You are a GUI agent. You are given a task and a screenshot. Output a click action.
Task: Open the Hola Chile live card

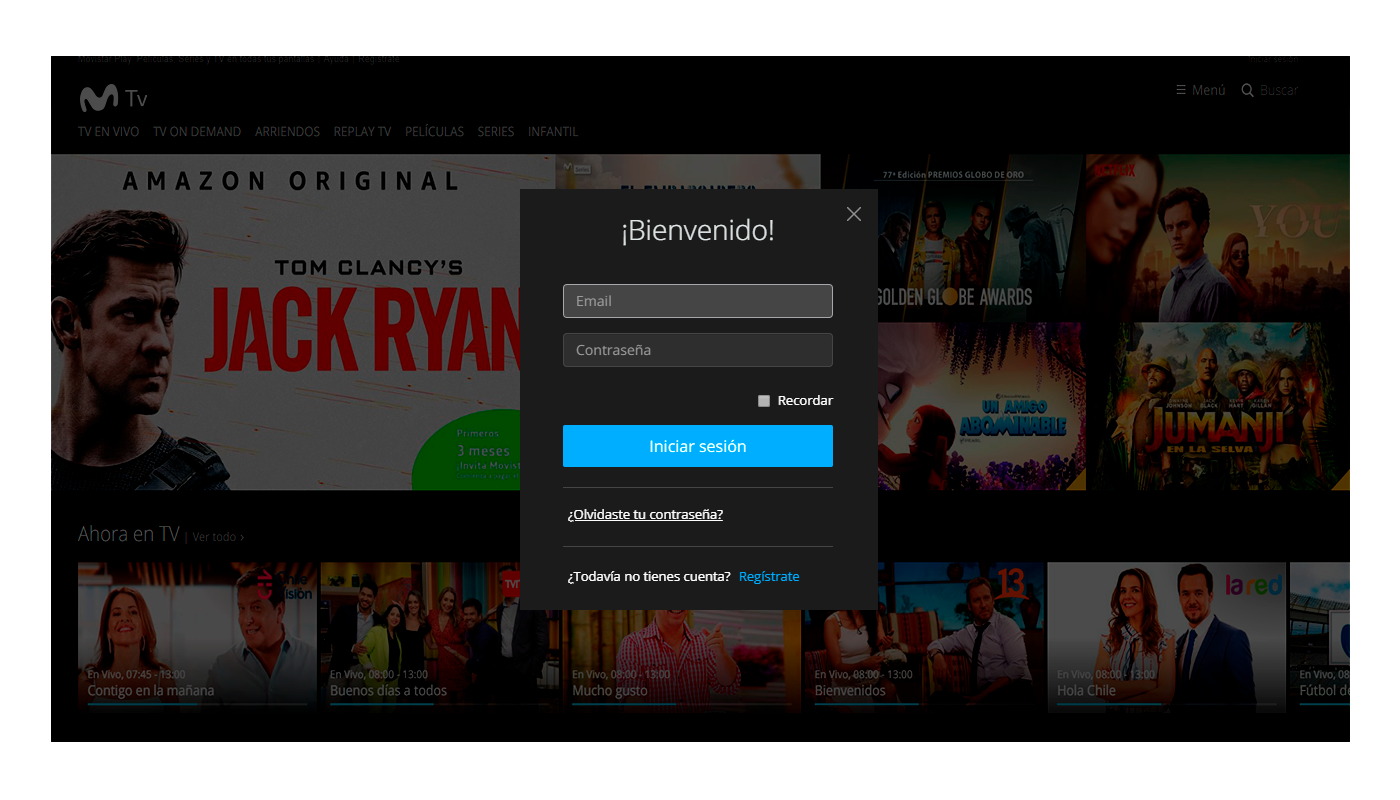(x=1167, y=637)
